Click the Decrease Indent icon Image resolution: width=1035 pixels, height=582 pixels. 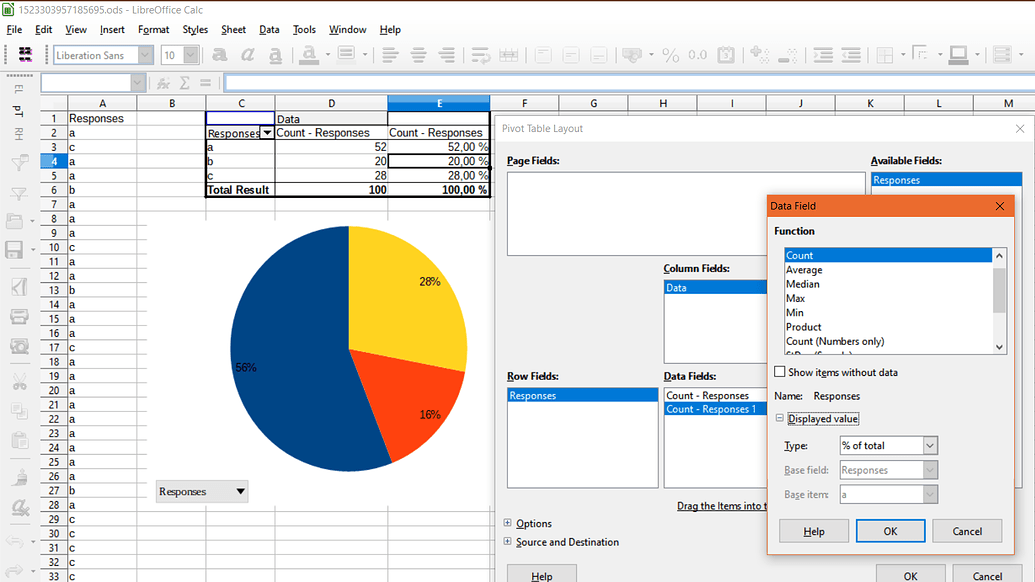click(851, 55)
